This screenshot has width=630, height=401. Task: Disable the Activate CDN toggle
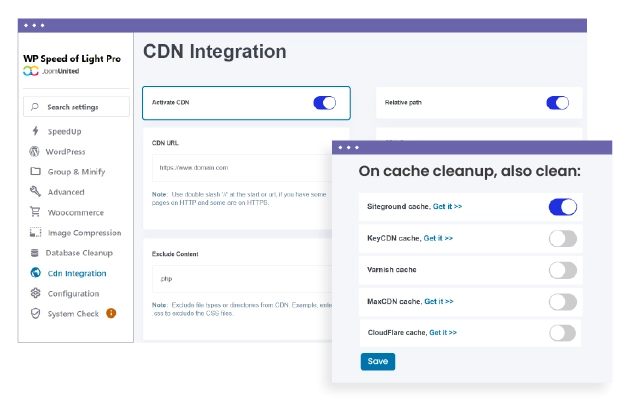click(x=325, y=103)
